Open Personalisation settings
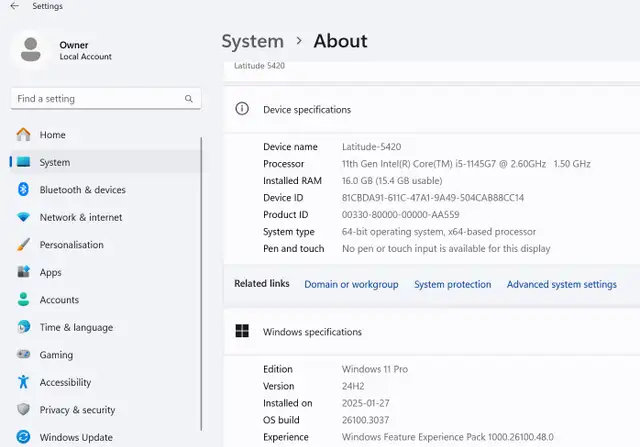This screenshot has height=447, width=640. tap(106, 245)
